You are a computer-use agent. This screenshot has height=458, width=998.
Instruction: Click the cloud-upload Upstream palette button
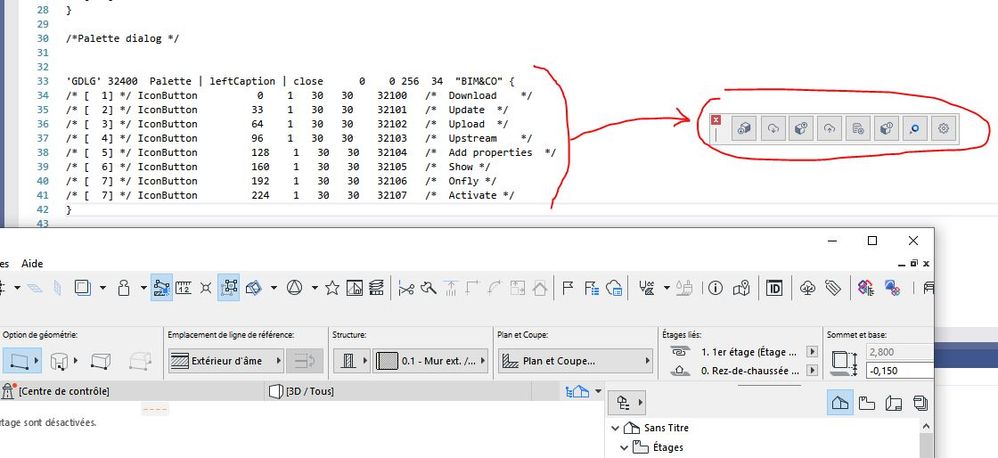(829, 128)
